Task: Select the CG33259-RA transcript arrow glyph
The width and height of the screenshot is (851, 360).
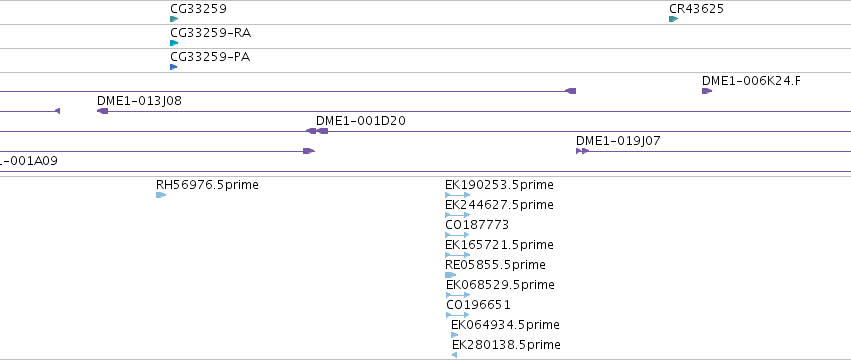Action: click(x=174, y=43)
